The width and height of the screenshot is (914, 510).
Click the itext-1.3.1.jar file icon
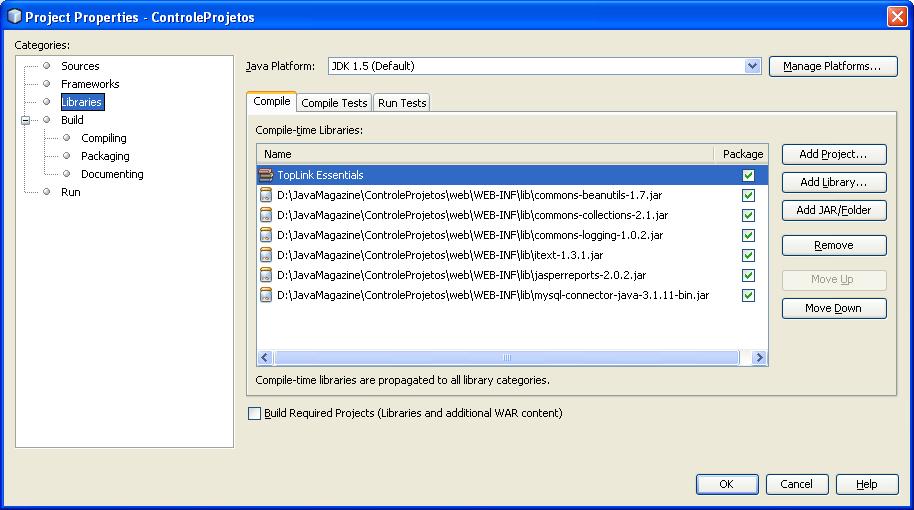266,255
